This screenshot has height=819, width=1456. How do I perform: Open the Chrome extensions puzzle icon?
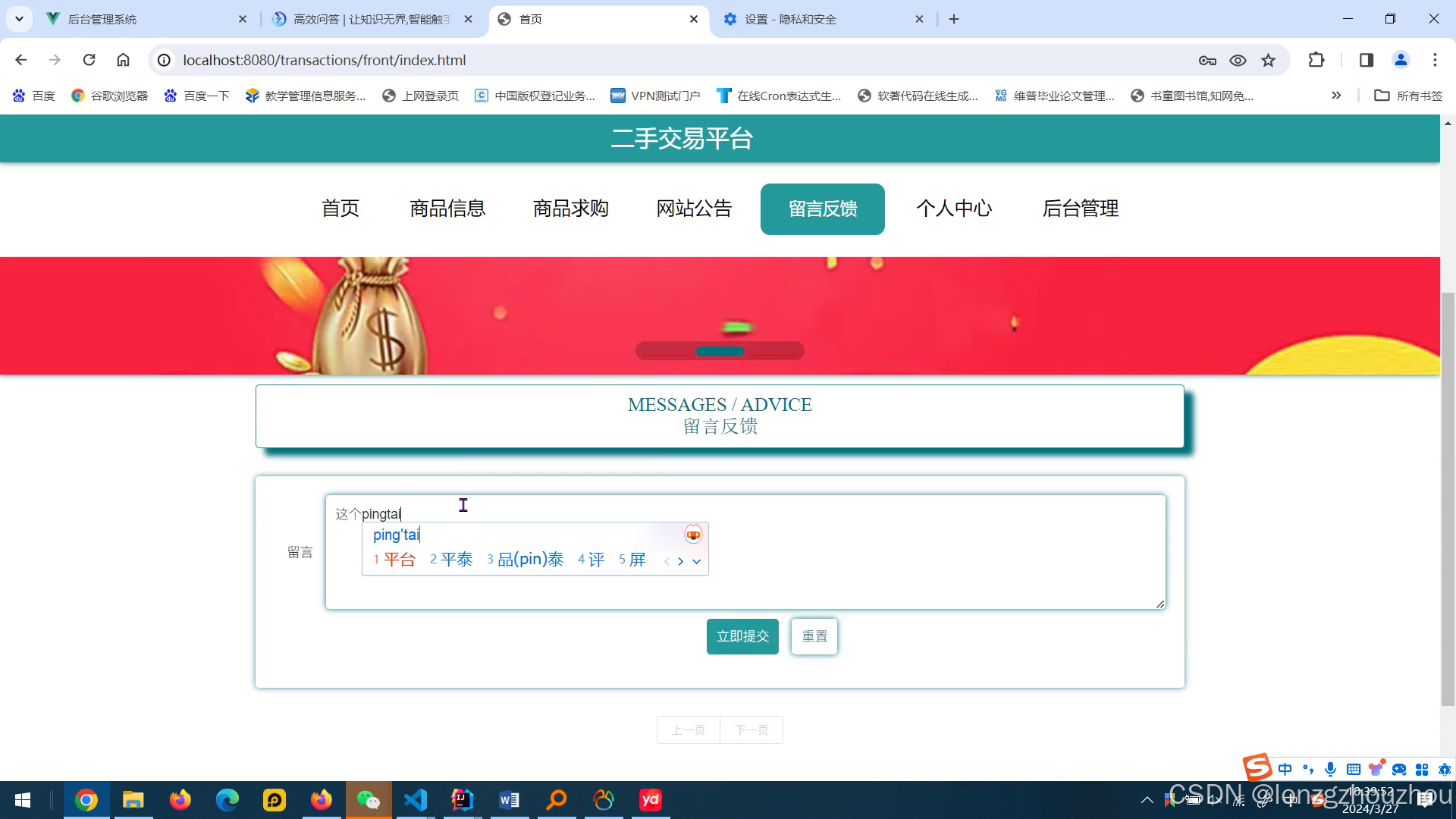coord(1316,60)
